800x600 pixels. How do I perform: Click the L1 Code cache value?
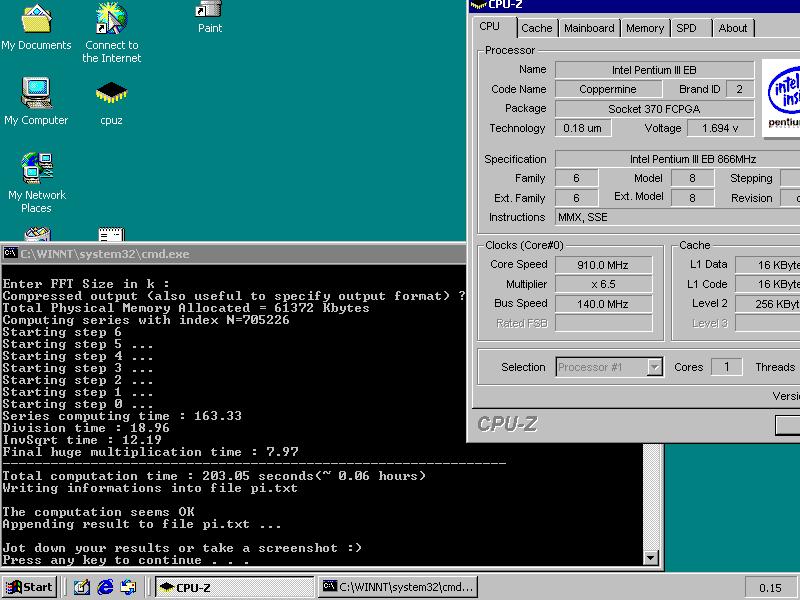coord(767,284)
